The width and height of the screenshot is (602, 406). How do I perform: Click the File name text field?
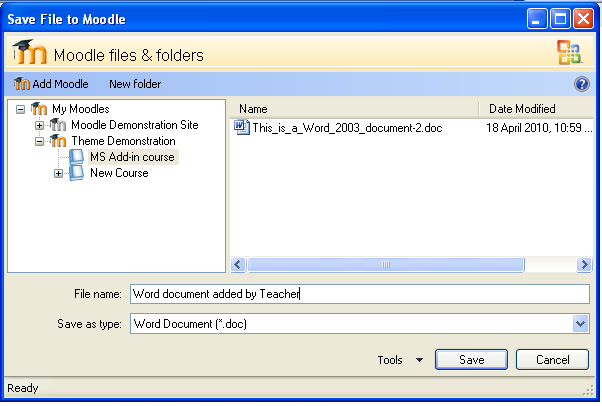click(x=360, y=294)
